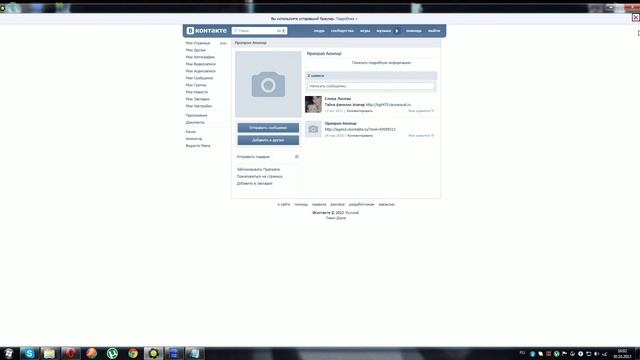Viewport: 640px width, 360px height.
Task: Open Google Chrome from the taskbar
Action: tap(133, 353)
